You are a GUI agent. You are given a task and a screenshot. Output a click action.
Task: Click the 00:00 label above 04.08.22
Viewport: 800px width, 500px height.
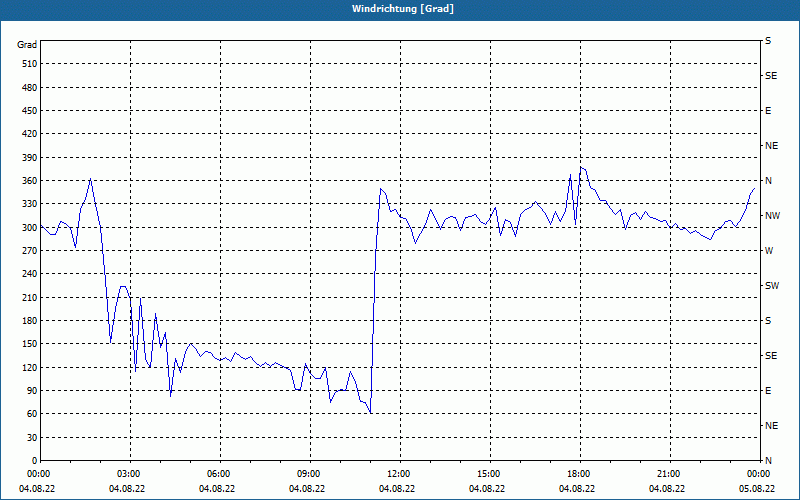pyautogui.click(x=37, y=474)
